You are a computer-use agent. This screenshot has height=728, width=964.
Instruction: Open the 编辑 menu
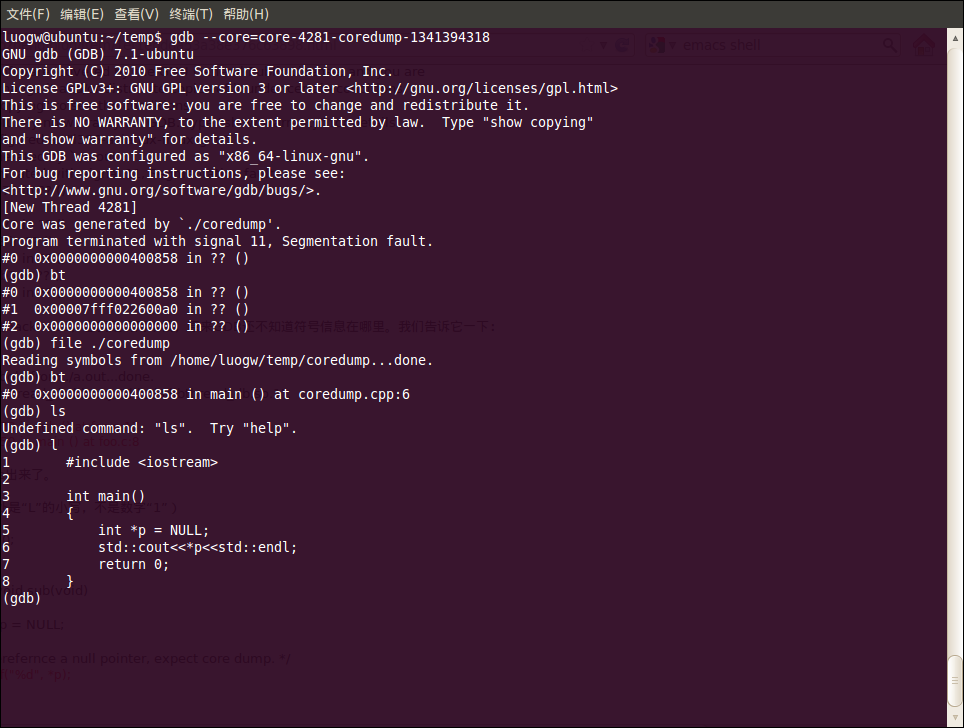coord(84,13)
